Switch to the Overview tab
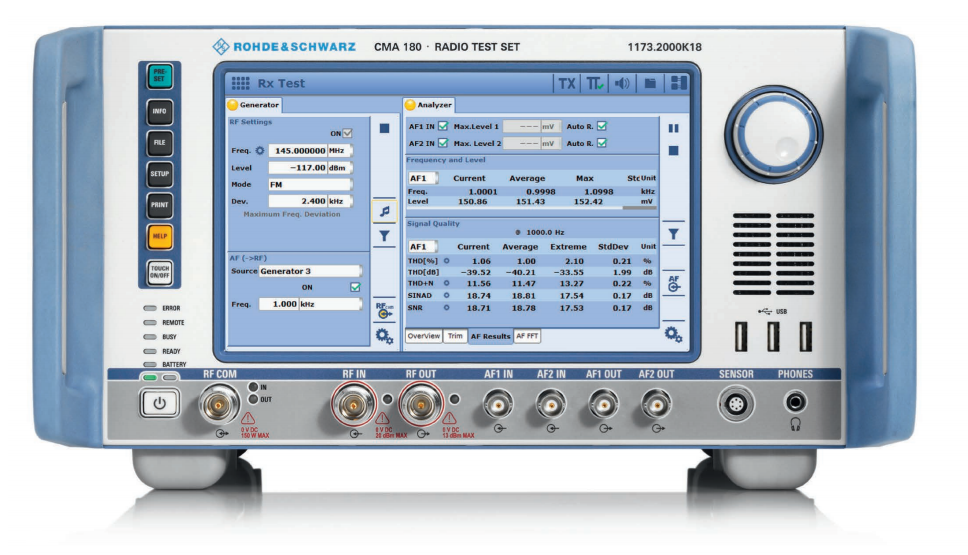This screenshot has height=555, width=968. coord(423,337)
